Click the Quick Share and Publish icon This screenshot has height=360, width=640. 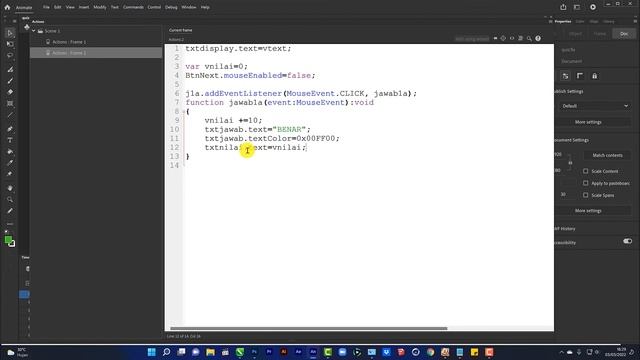pos(563,7)
